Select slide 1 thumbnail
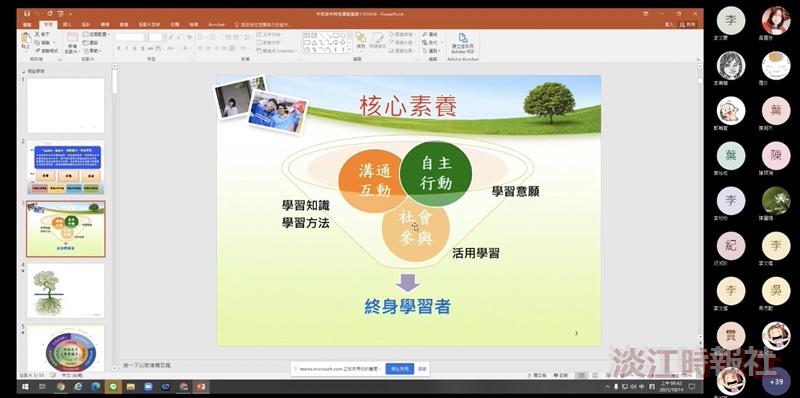The width and height of the screenshot is (800, 398). pos(65,106)
